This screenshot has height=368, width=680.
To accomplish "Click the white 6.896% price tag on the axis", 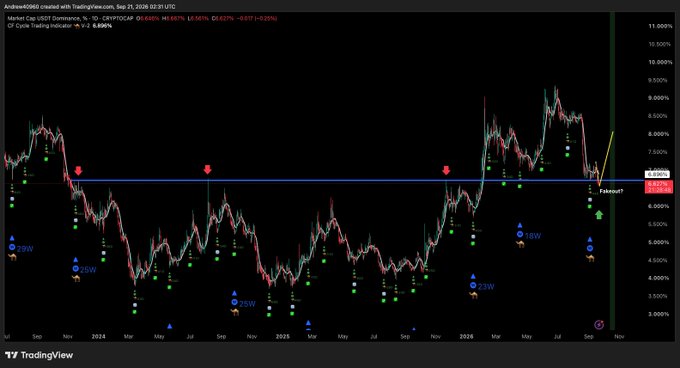I will click(x=657, y=174).
